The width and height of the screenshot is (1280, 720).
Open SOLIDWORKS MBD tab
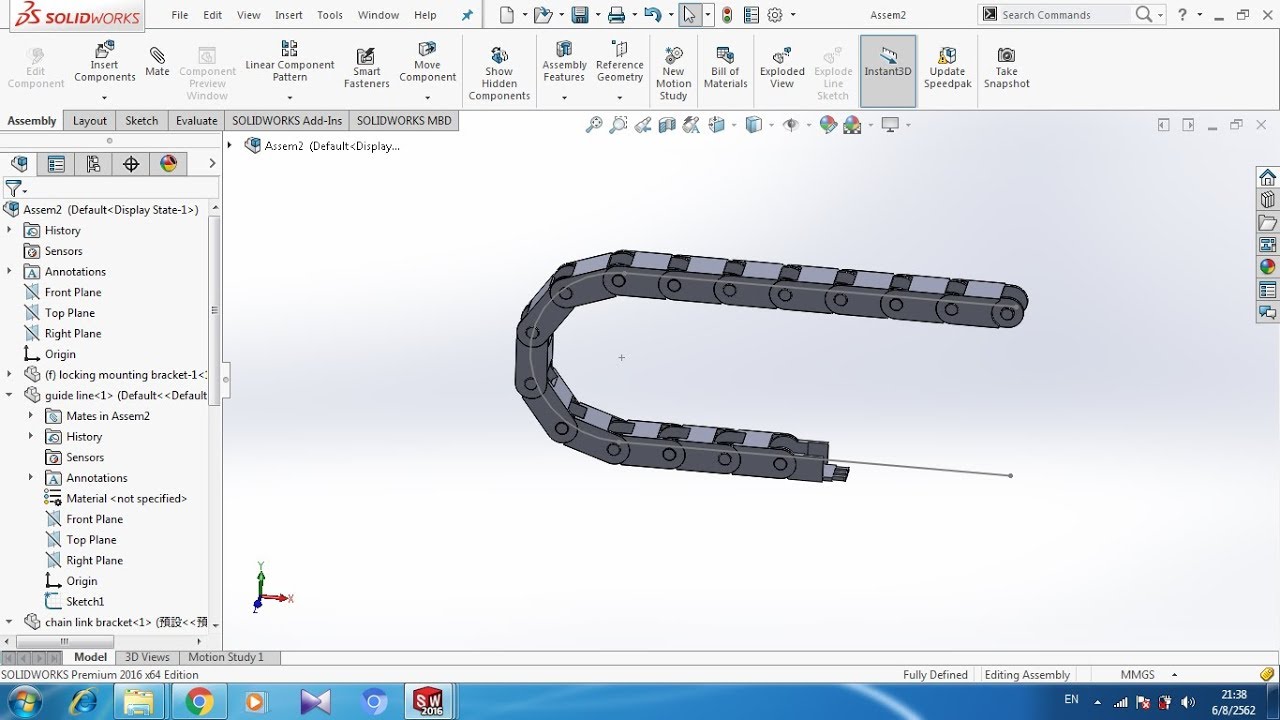[x=404, y=121]
